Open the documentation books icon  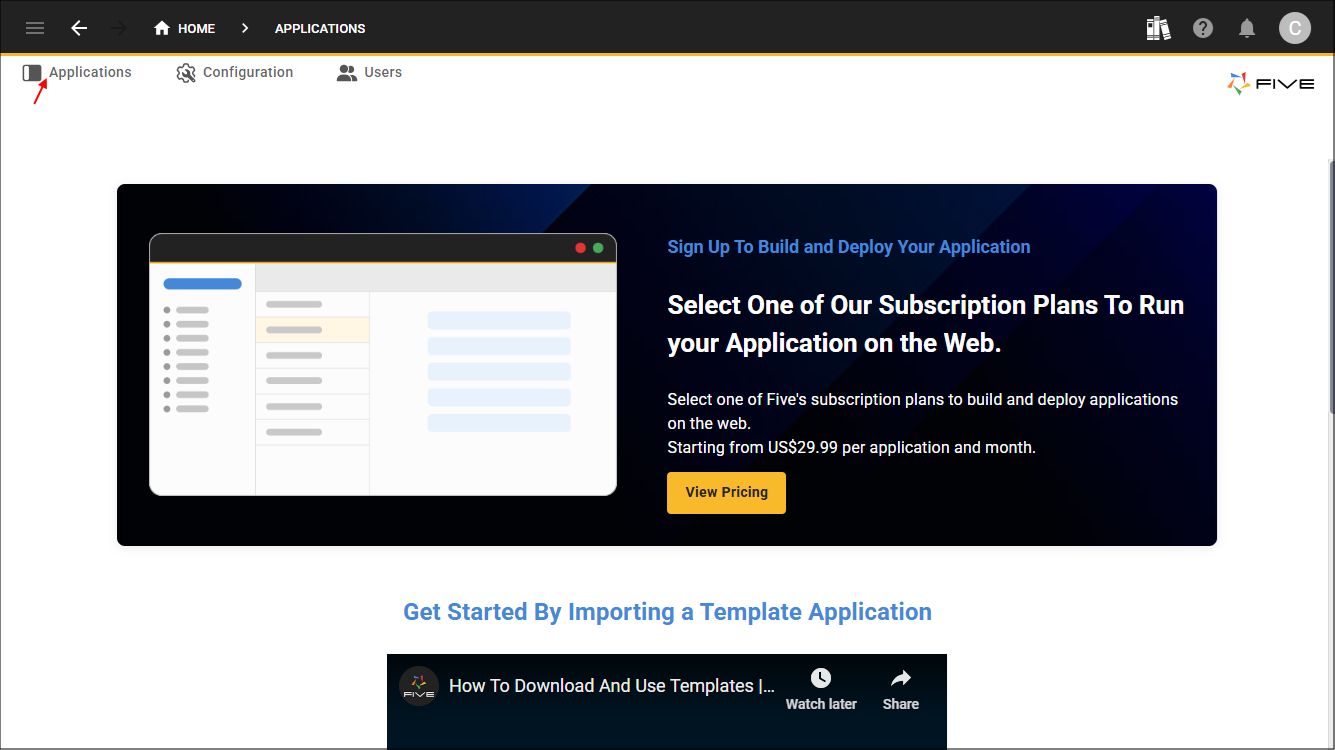[1158, 28]
